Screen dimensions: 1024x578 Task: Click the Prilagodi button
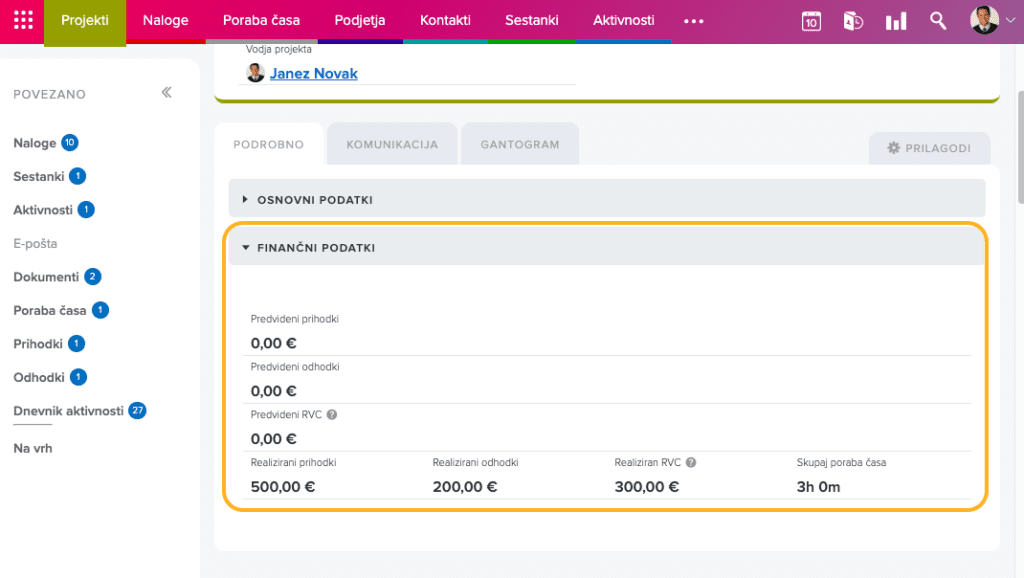click(x=929, y=148)
